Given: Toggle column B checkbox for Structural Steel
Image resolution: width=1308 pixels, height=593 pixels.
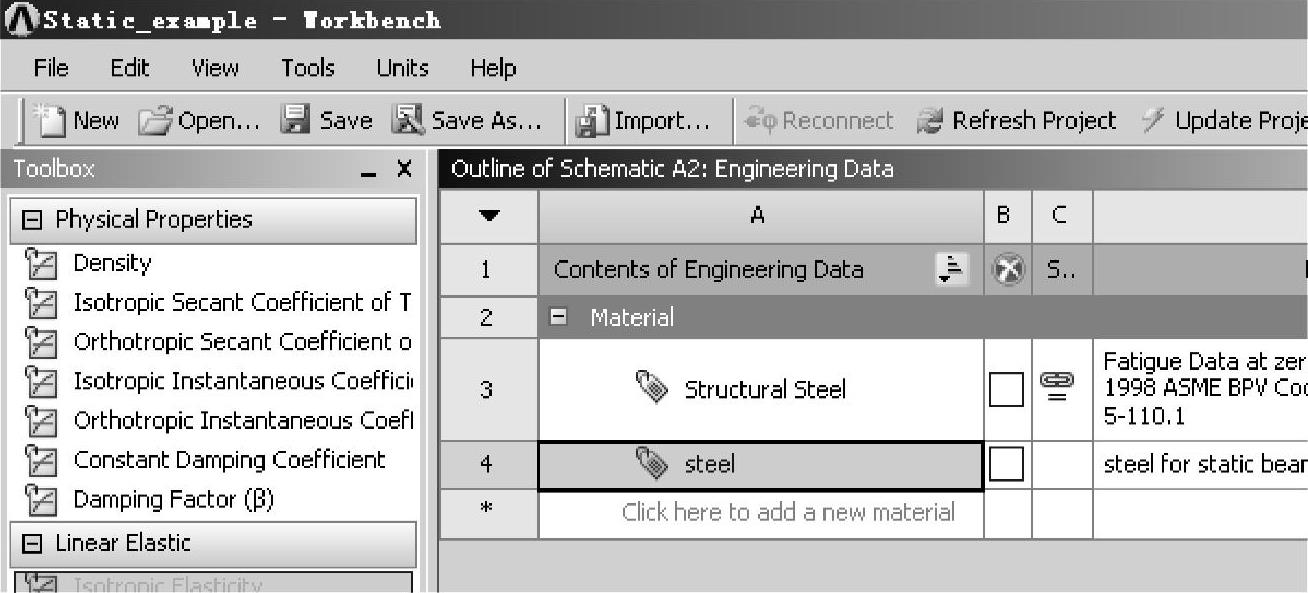Looking at the screenshot, I should (1006, 389).
